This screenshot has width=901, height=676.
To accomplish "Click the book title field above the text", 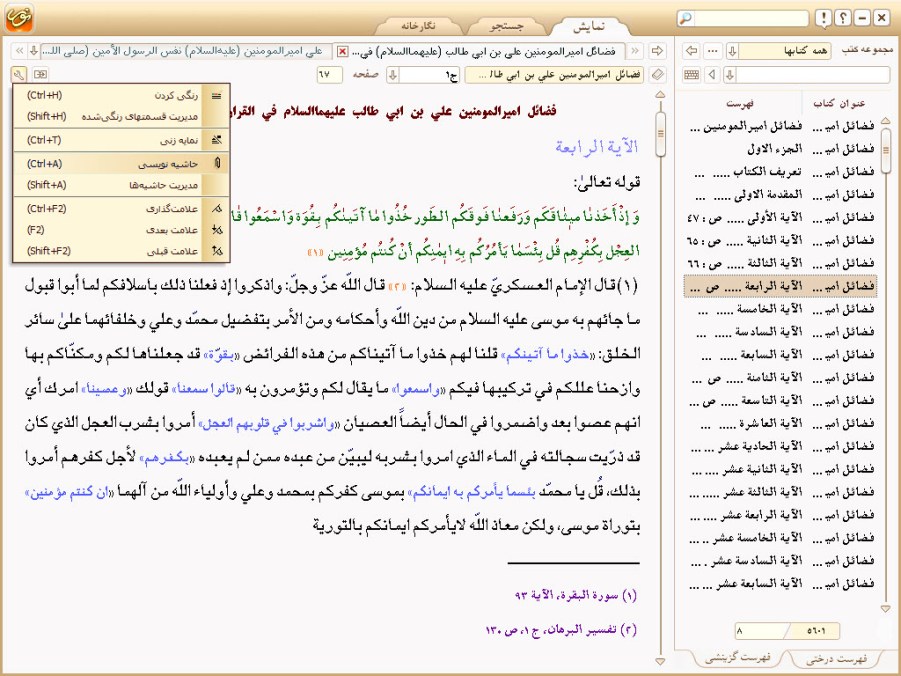I will 555,75.
